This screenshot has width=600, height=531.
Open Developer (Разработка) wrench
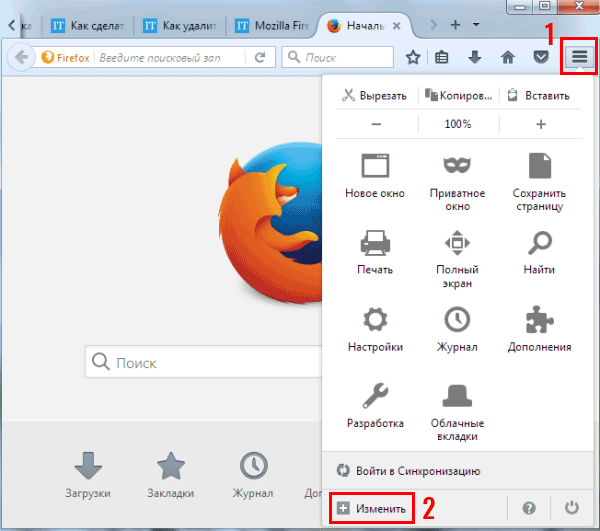pos(375,406)
